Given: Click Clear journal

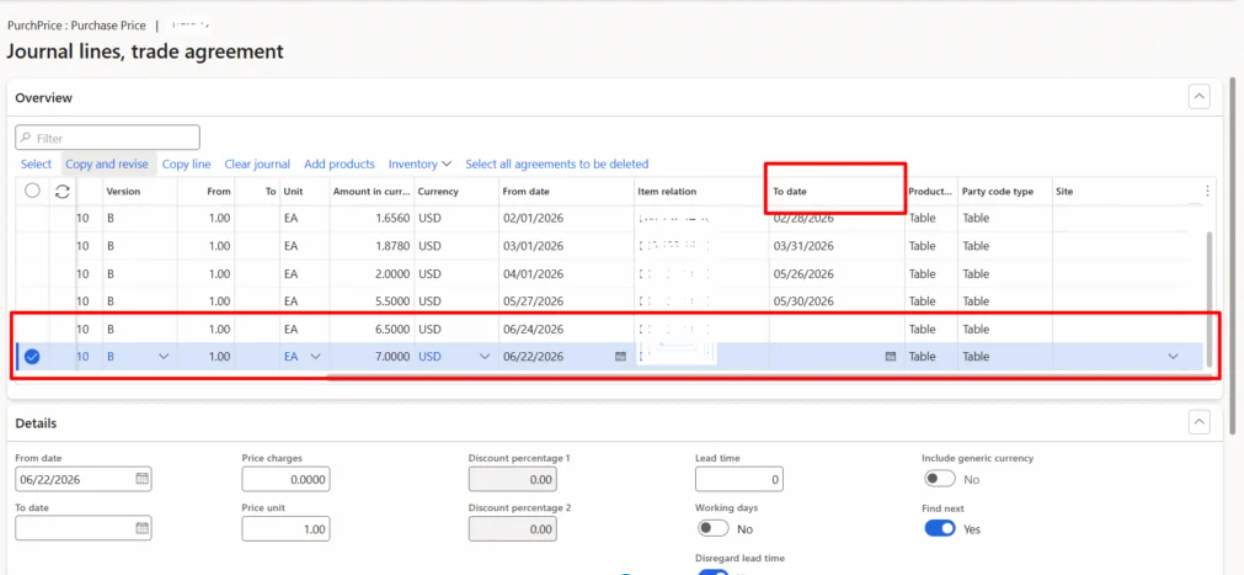Looking at the screenshot, I should click(257, 164).
